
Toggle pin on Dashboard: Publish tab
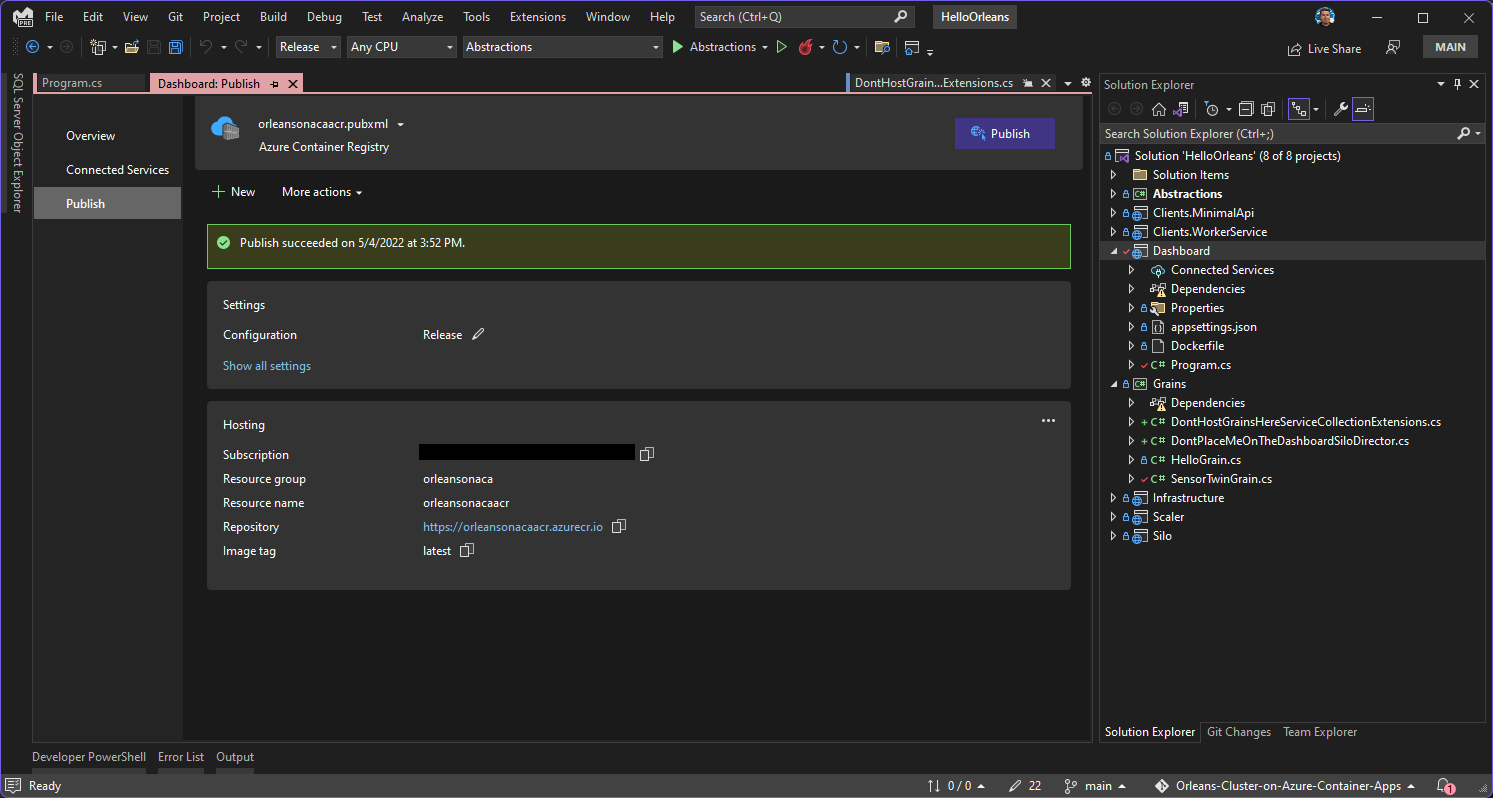click(274, 84)
